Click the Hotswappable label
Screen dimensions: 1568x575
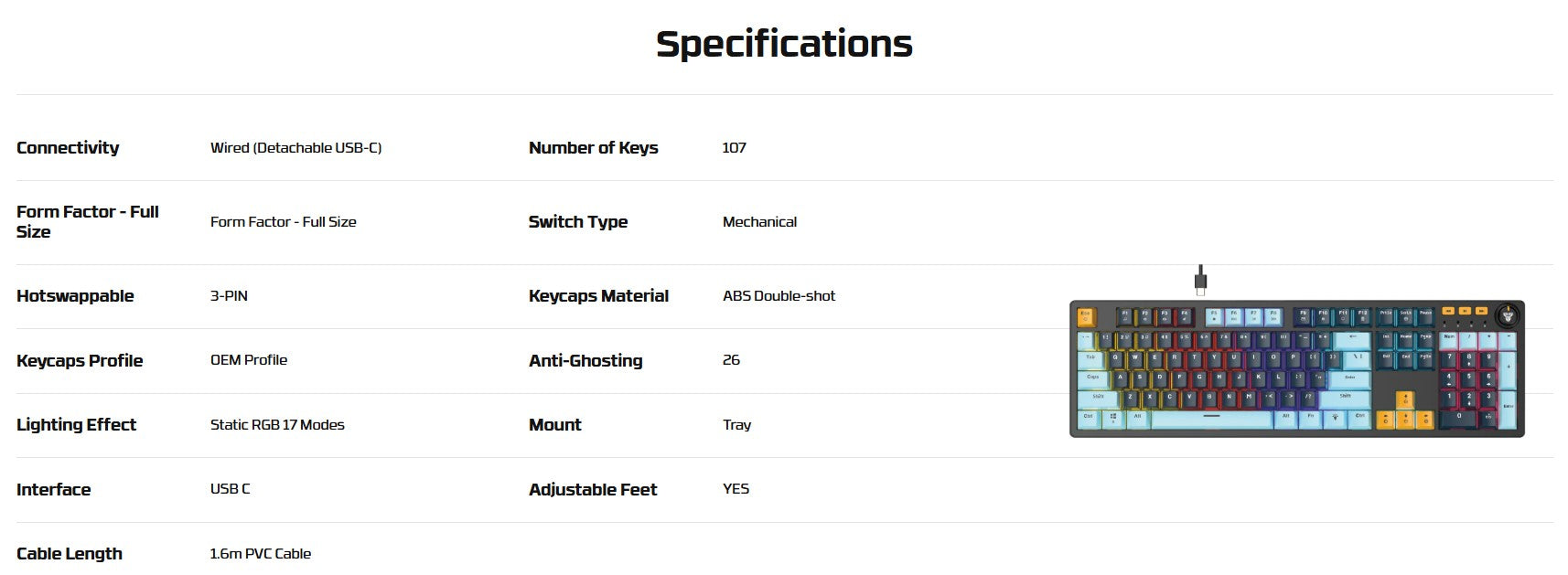pyautogui.click(x=75, y=296)
